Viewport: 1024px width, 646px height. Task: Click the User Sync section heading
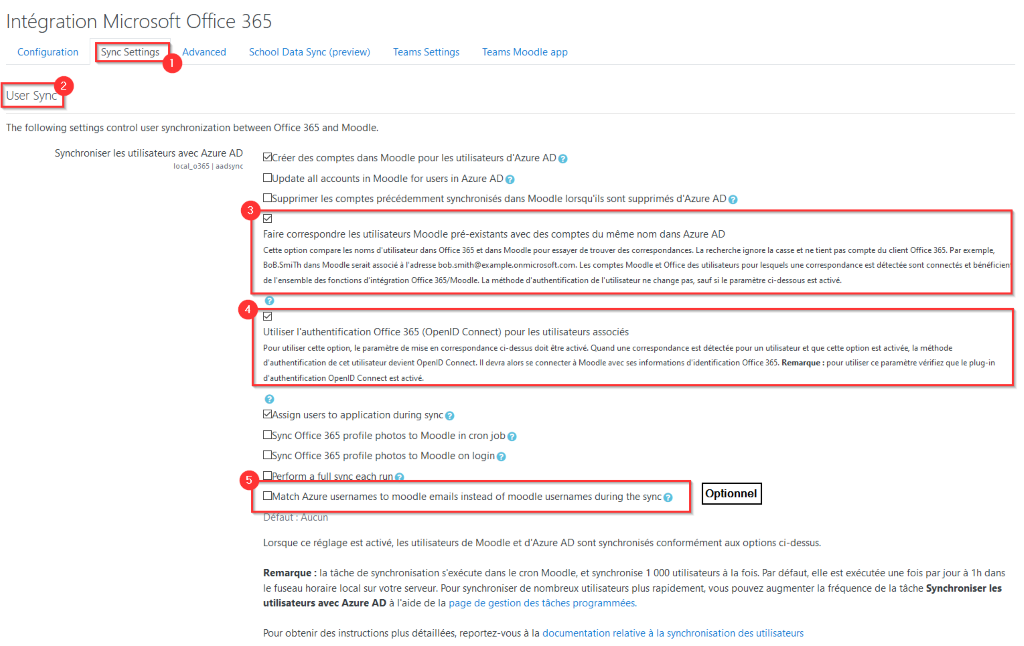point(31,96)
